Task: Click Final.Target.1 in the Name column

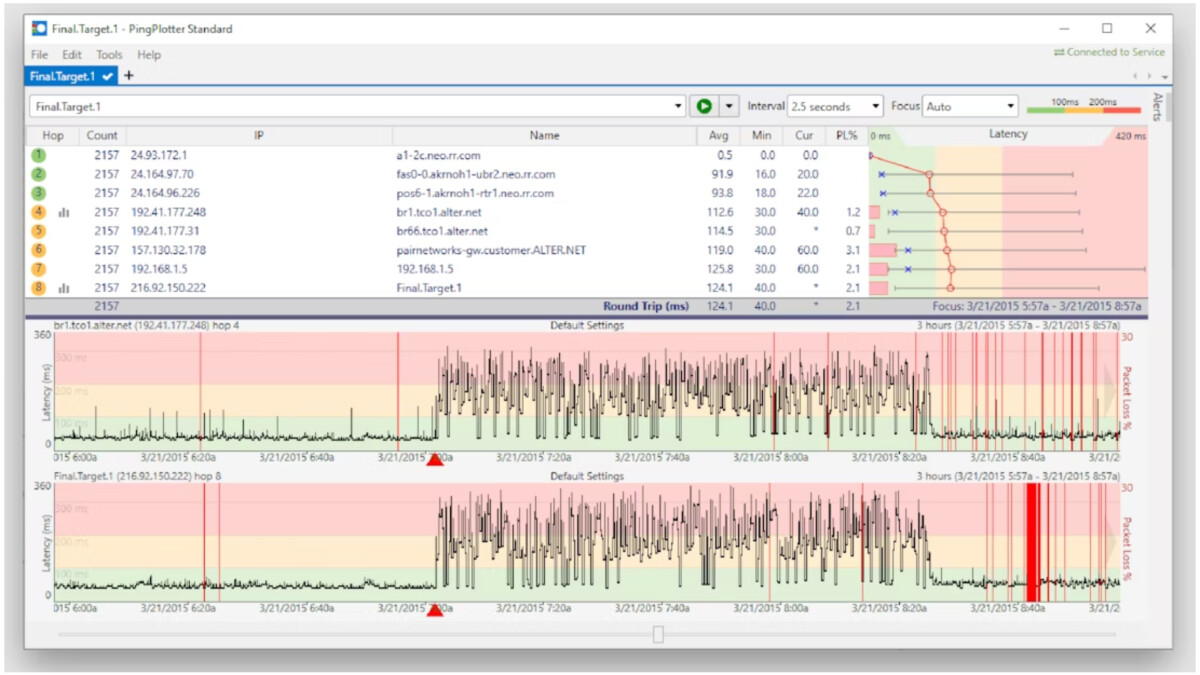Action: click(429, 288)
